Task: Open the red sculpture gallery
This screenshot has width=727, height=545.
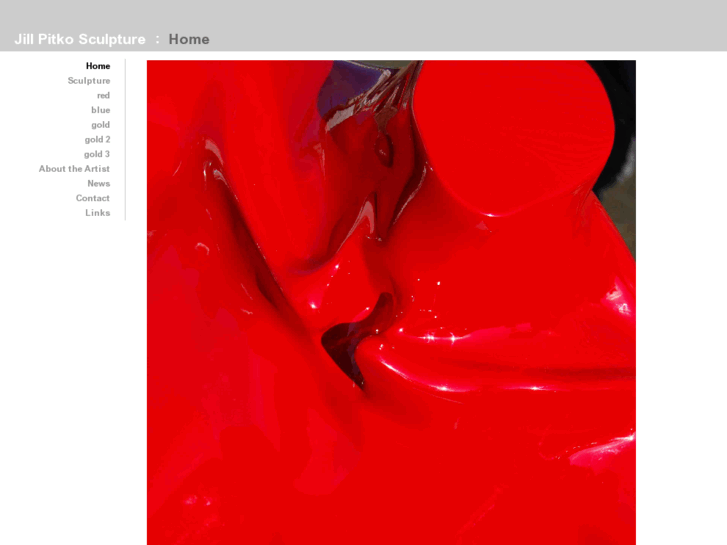Action: pos(103,96)
